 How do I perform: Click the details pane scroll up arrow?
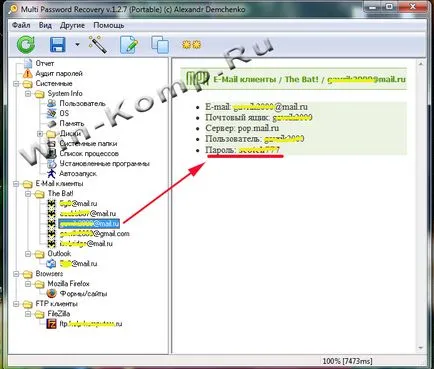coord(421,64)
